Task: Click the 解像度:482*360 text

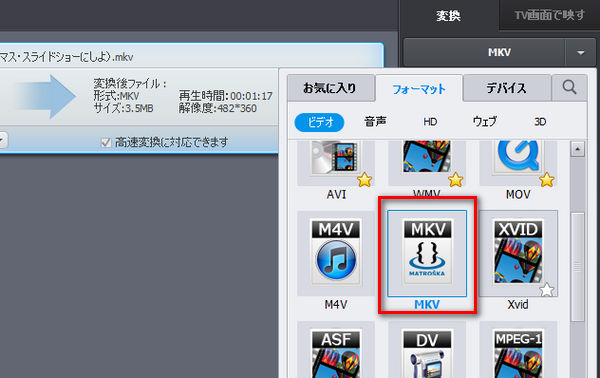Action: pyautogui.click(x=217, y=108)
